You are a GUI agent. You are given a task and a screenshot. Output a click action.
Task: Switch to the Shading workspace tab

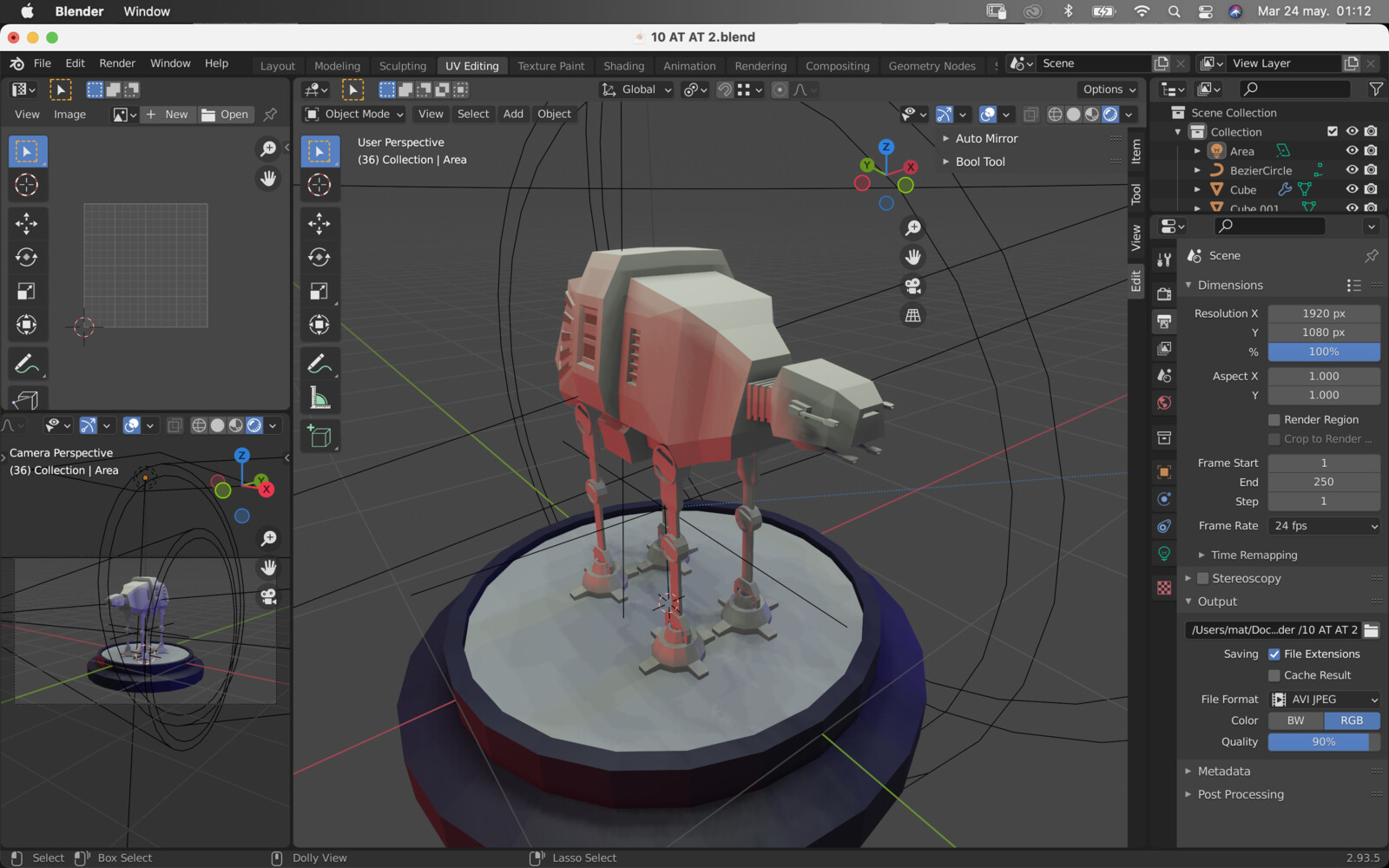[624, 66]
